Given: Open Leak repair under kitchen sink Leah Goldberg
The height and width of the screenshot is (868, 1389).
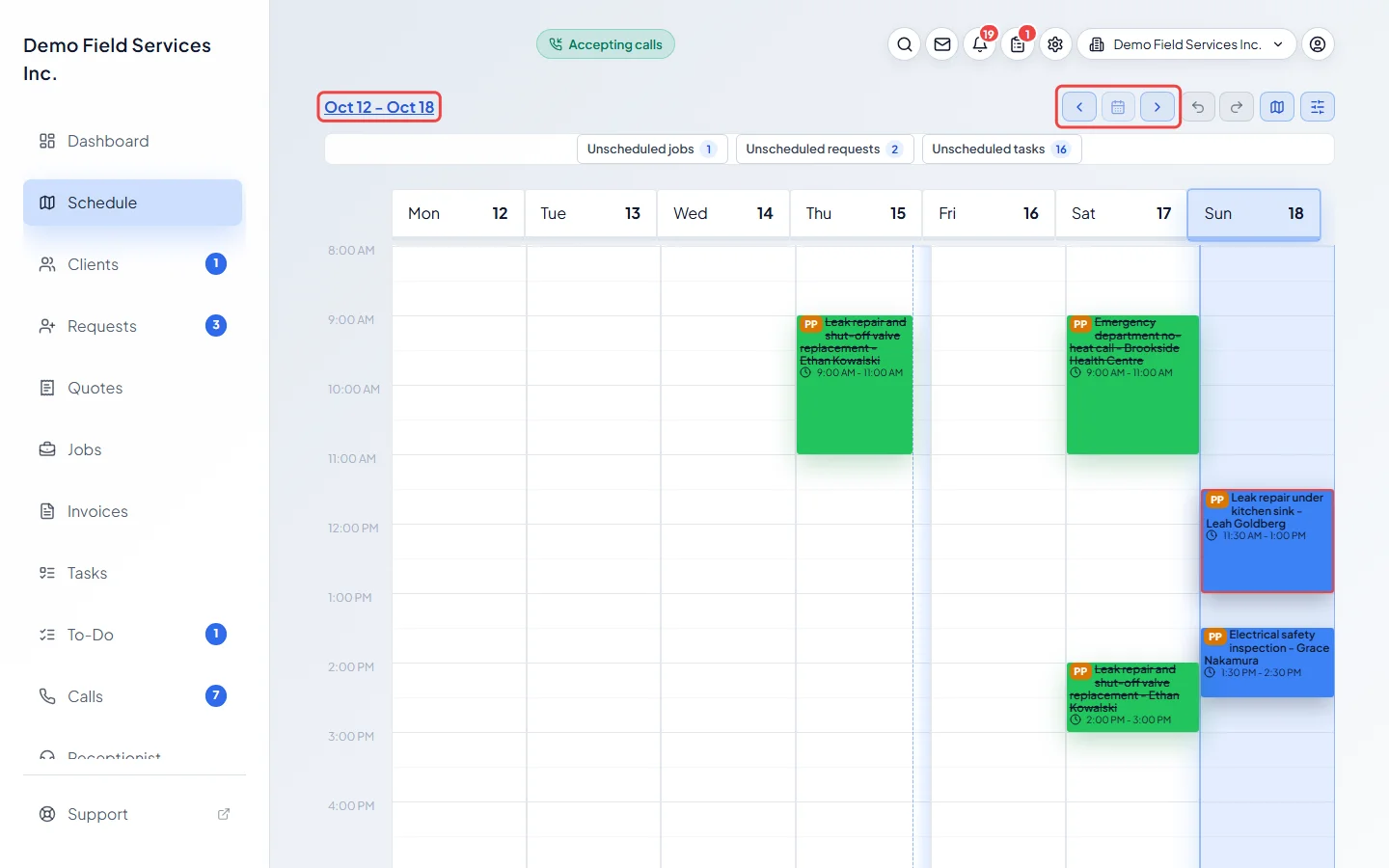Looking at the screenshot, I should 1267,541.
